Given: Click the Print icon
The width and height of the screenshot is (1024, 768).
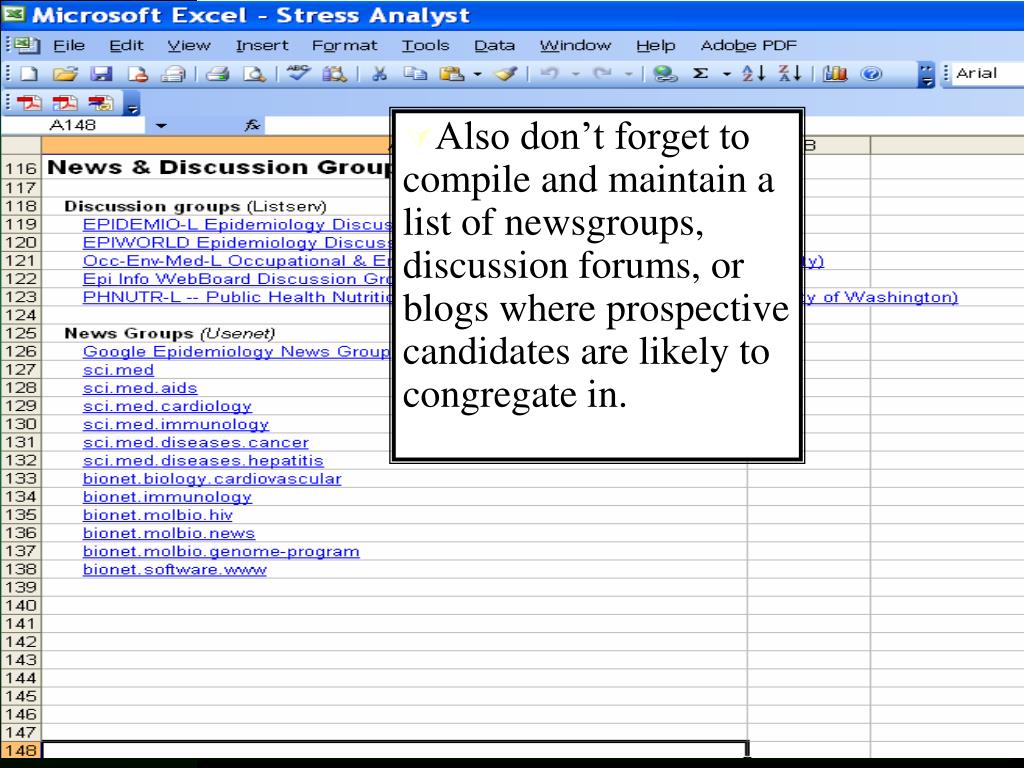Looking at the screenshot, I should point(217,74).
